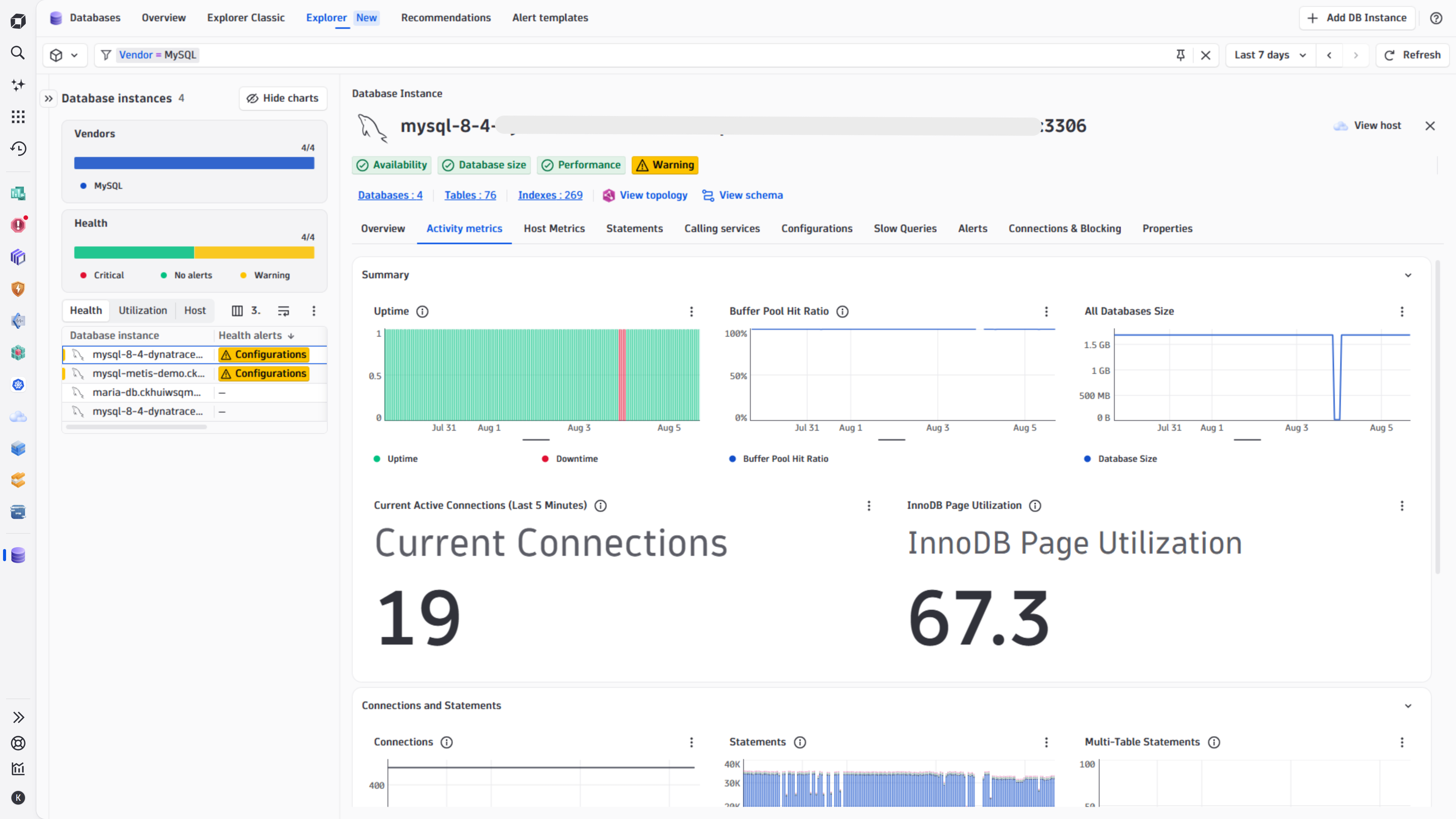Image resolution: width=1456 pixels, height=819 pixels.
Task: Open the search icon in left sidebar
Action: click(x=18, y=53)
